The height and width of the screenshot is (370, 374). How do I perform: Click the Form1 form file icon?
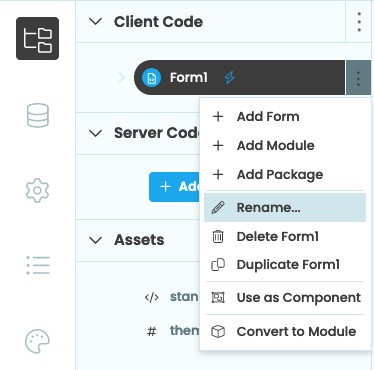[x=152, y=78]
